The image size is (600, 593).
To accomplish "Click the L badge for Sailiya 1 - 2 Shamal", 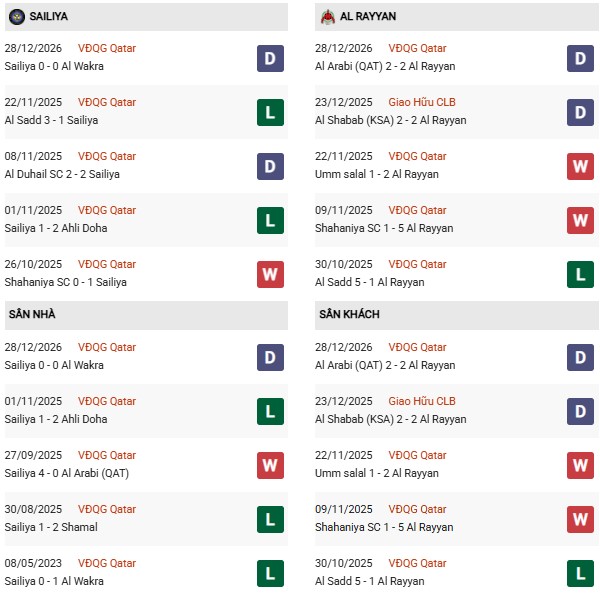I will tap(270, 519).
